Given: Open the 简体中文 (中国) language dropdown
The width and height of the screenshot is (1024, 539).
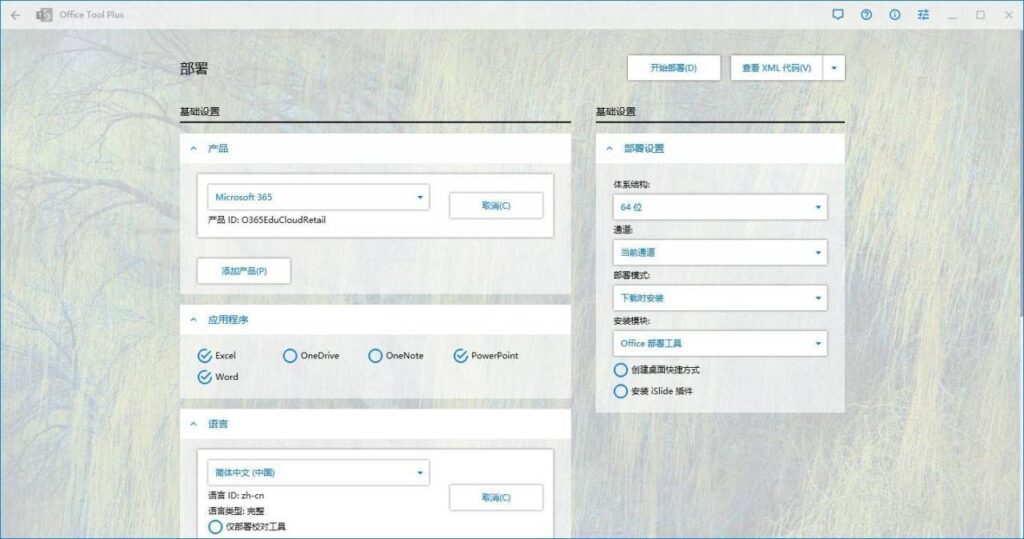Looking at the screenshot, I should tap(318, 472).
